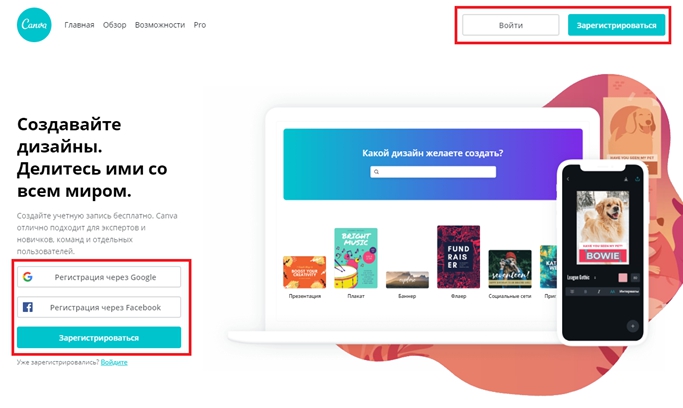Image resolution: width=683 pixels, height=408 pixels.
Task: Click the design search field in mockup
Action: (433, 172)
